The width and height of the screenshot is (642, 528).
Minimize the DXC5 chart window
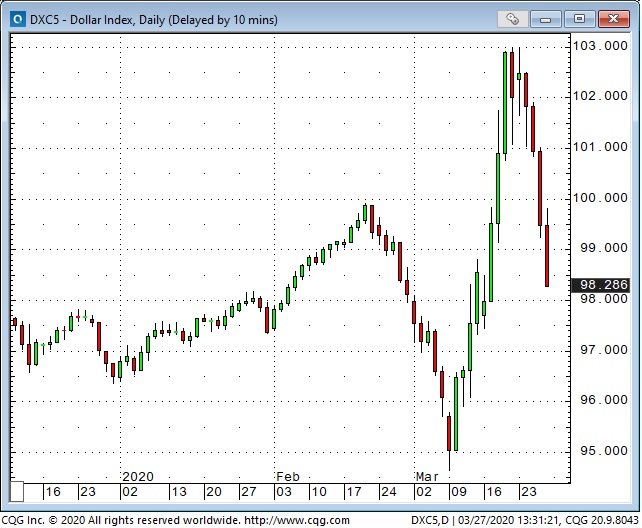pyautogui.click(x=546, y=19)
